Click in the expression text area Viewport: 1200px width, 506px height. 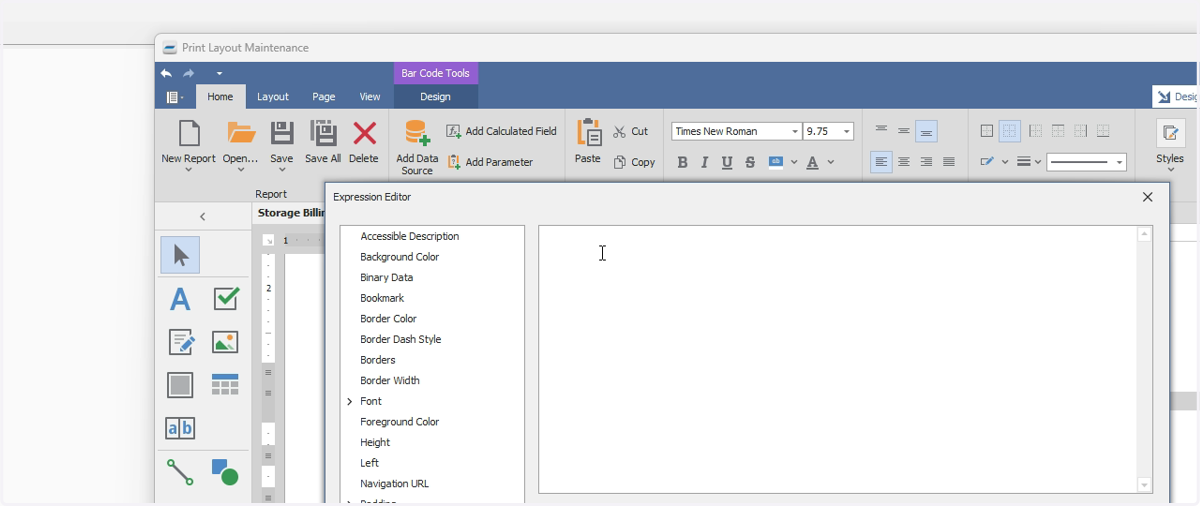[x=838, y=359]
